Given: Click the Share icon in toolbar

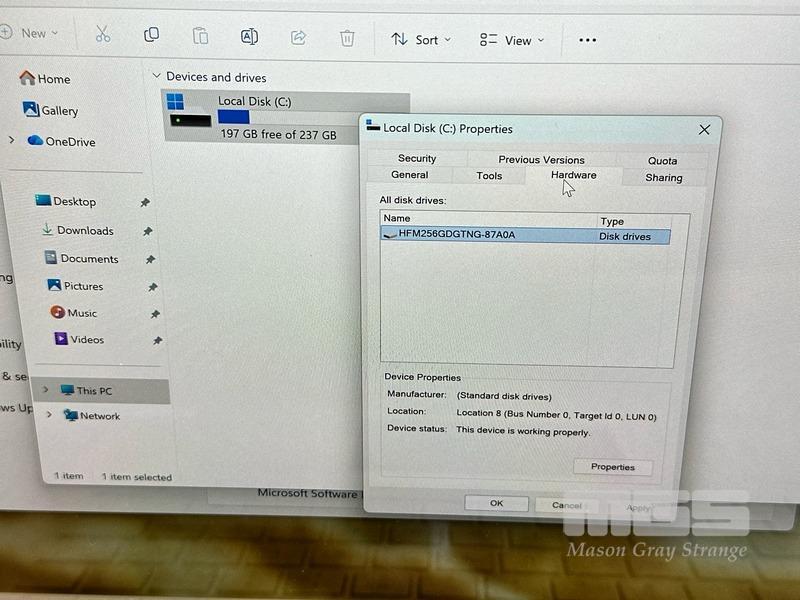Looking at the screenshot, I should (x=298, y=38).
